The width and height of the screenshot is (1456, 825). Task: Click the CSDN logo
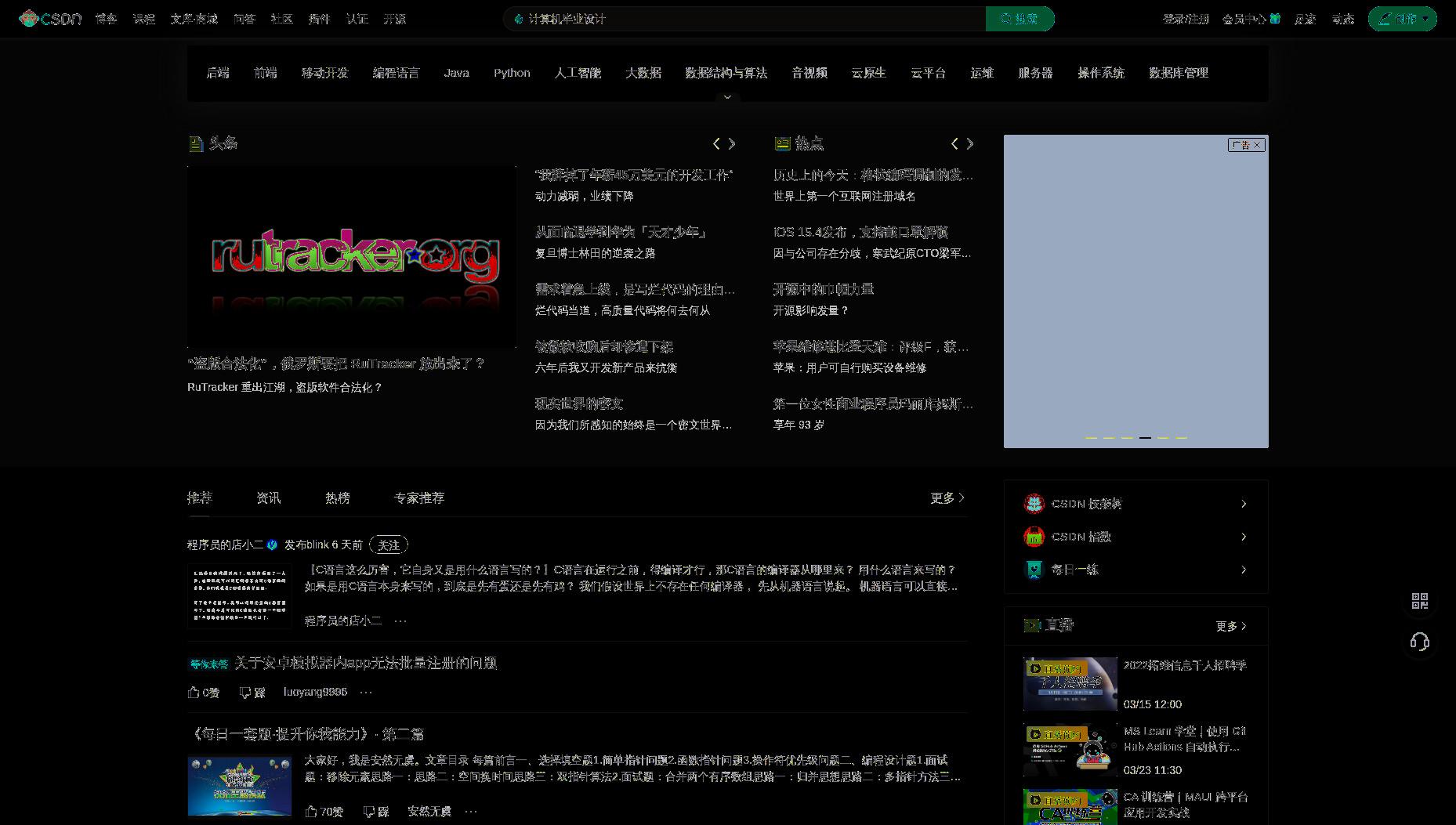click(50, 19)
